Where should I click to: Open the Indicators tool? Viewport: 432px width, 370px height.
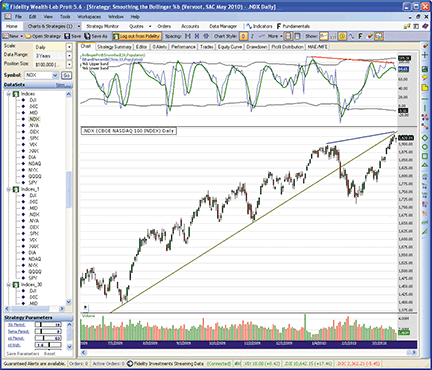click(259, 26)
